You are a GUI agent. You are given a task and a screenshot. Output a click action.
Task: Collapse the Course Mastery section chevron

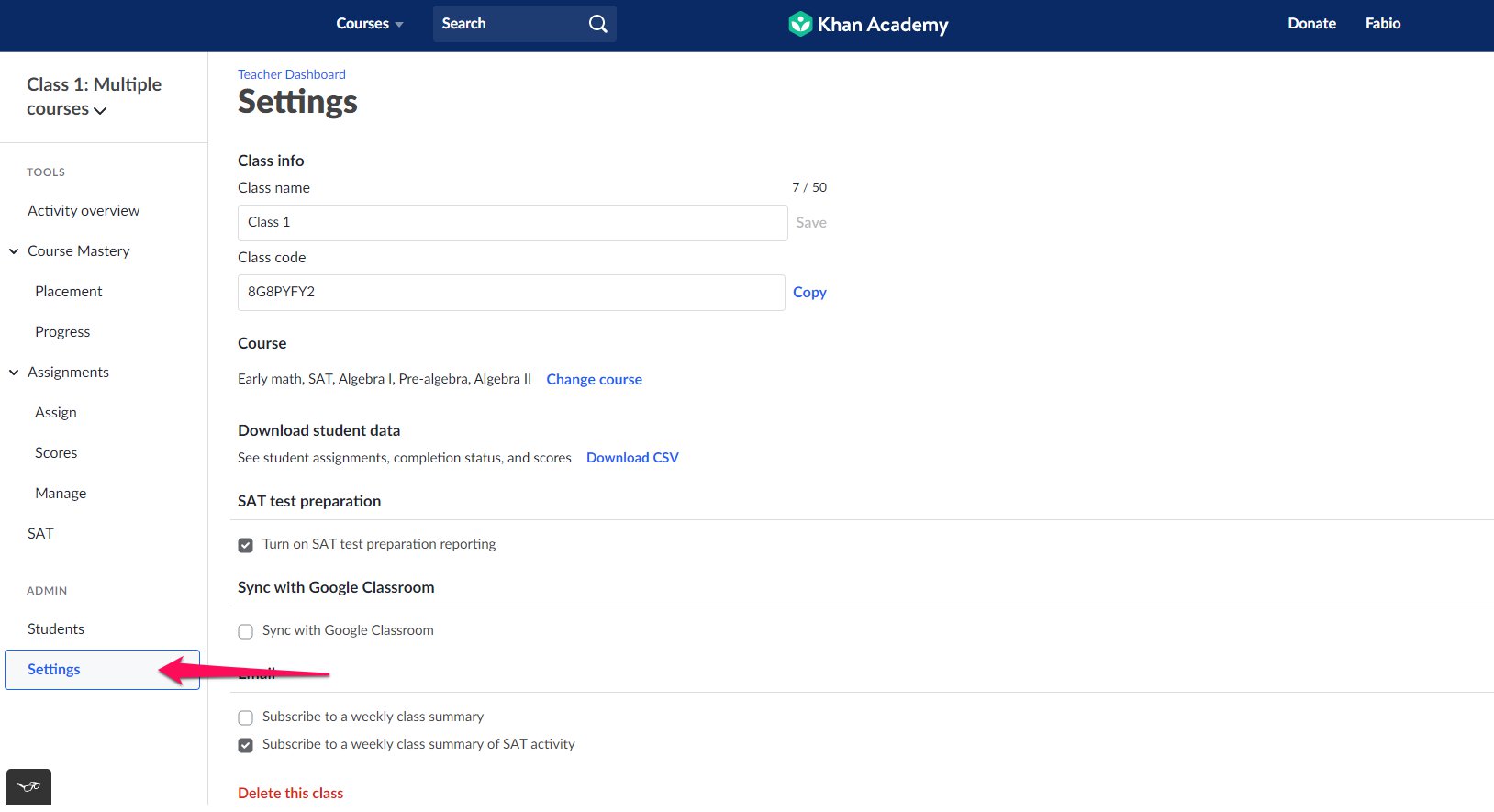pyautogui.click(x=14, y=250)
